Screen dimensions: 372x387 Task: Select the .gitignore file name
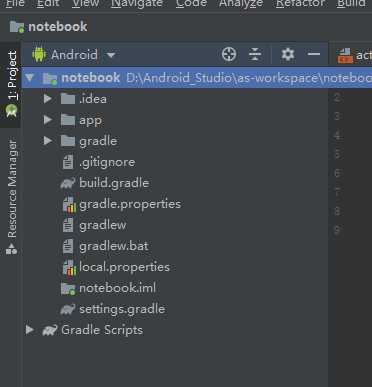tap(107, 162)
